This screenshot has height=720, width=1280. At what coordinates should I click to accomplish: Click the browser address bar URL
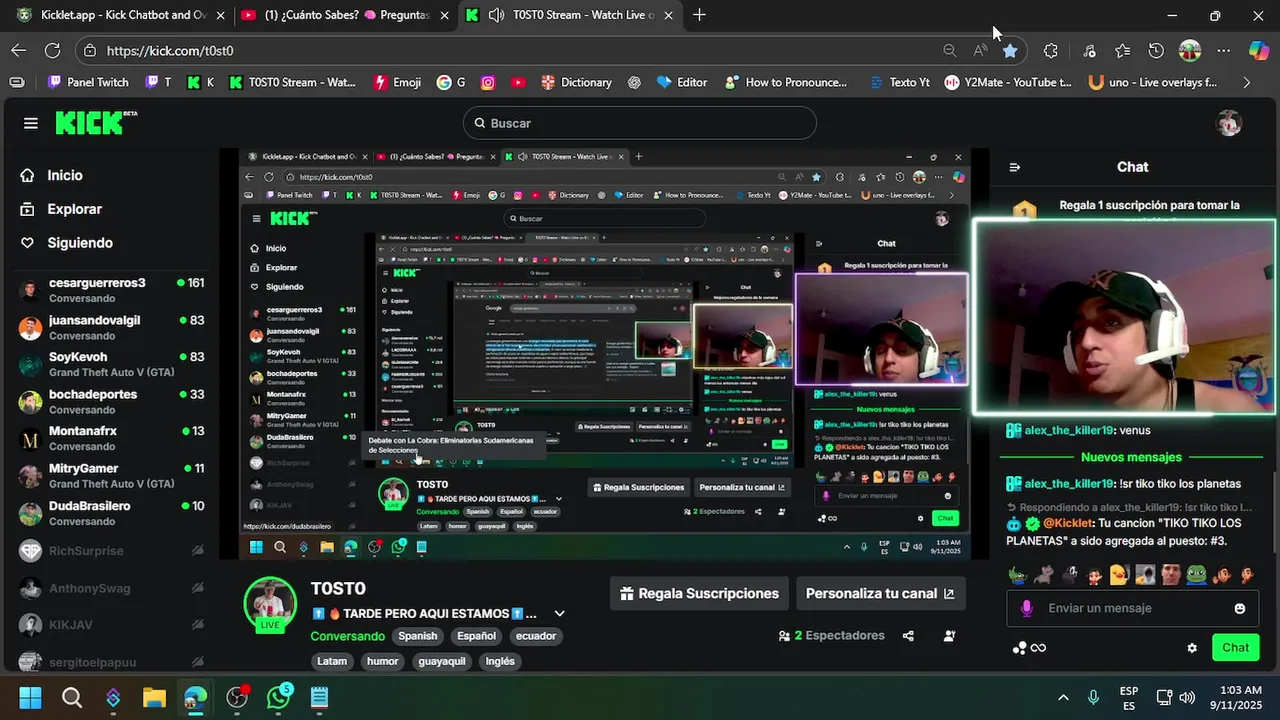coord(170,50)
